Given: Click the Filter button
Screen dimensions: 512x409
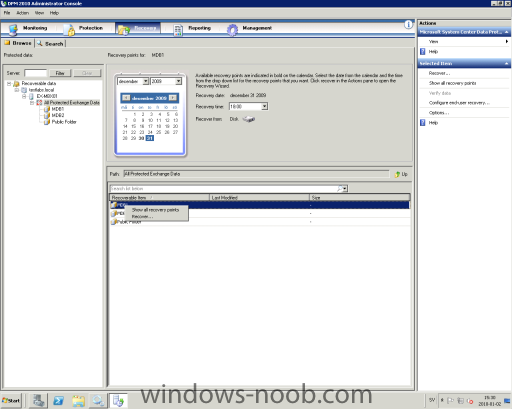Looking at the screenshot, I should pyautogui.click(x=60, y=73).
